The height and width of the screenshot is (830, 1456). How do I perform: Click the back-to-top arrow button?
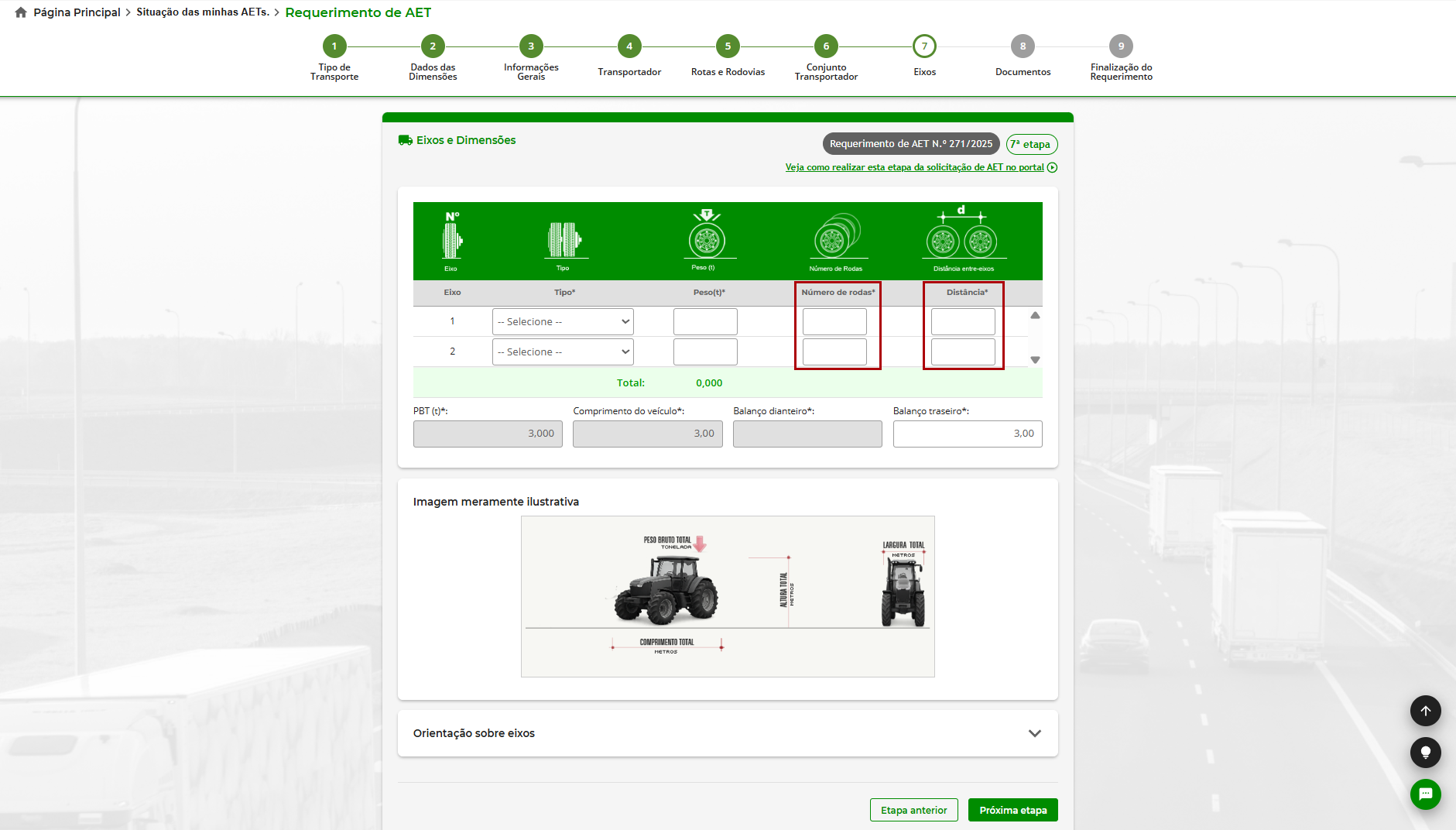coord(1425,711)
